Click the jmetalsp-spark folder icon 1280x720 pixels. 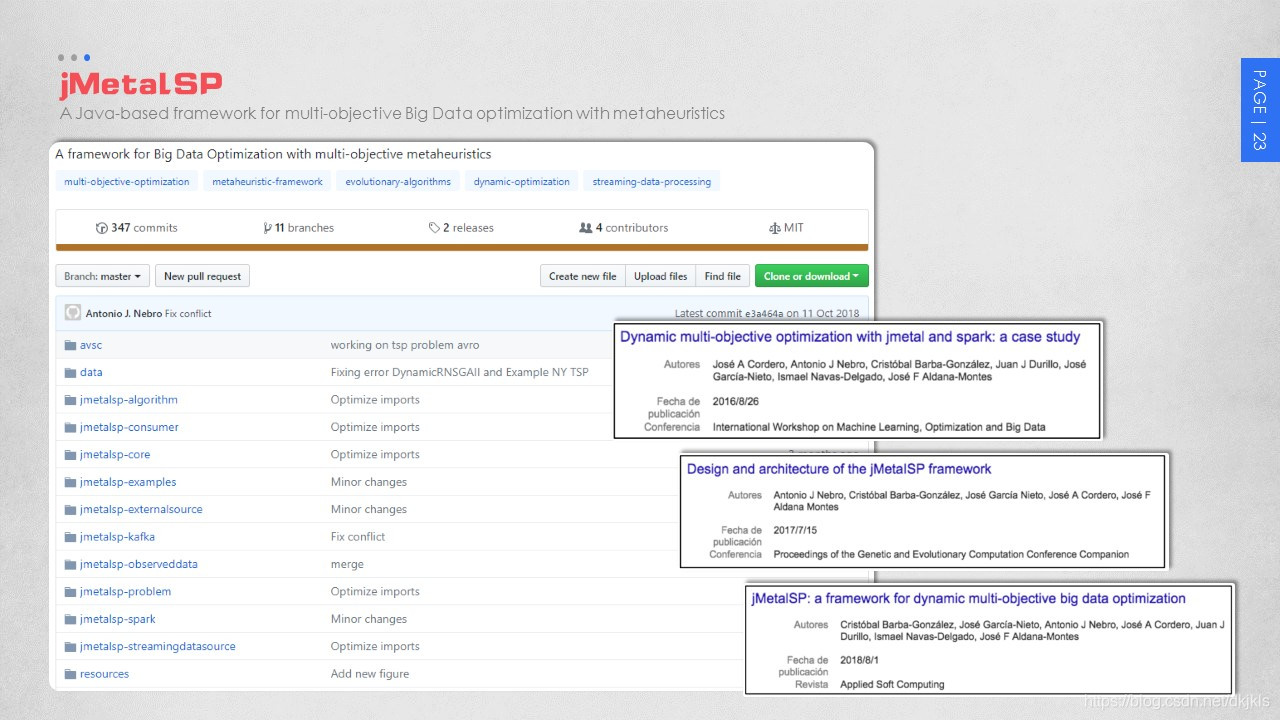tap(70, 619)
